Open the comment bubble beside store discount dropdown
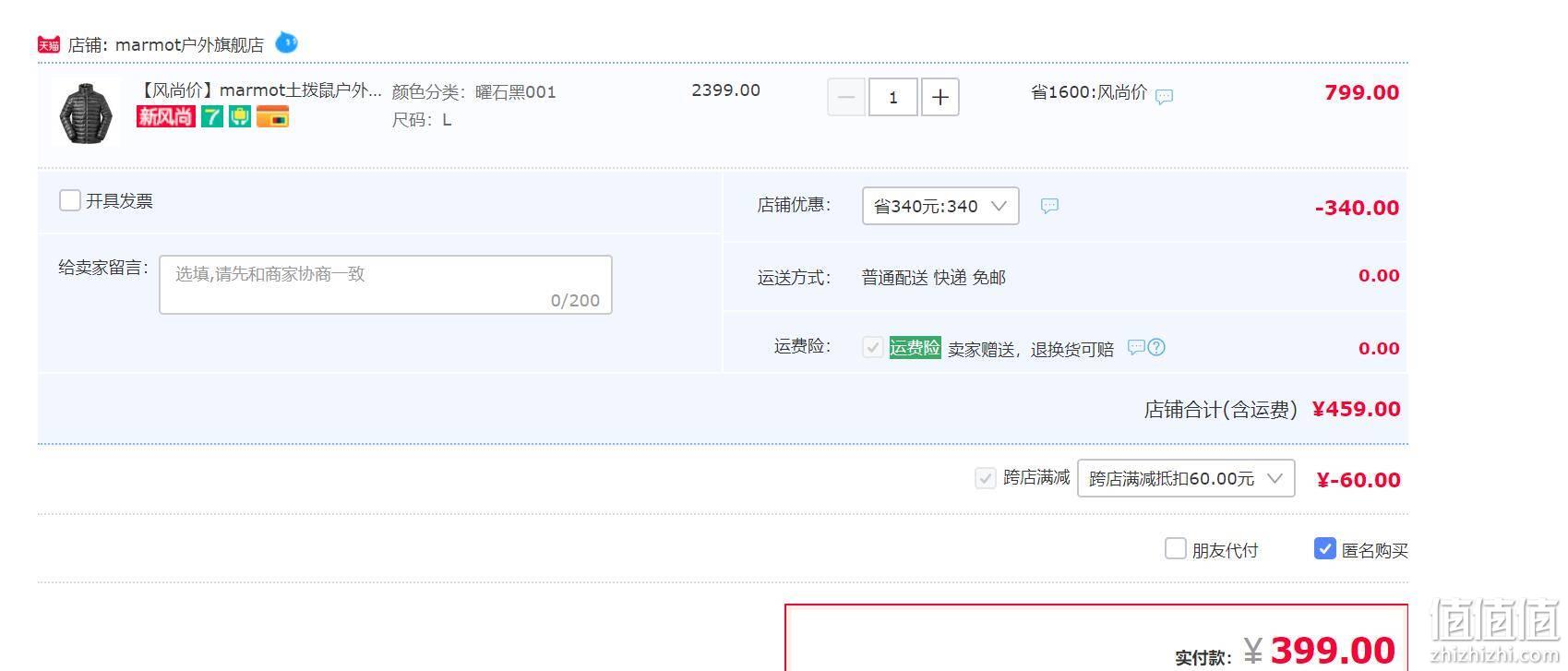The image size is (1568, 671). coord(1049,206)
